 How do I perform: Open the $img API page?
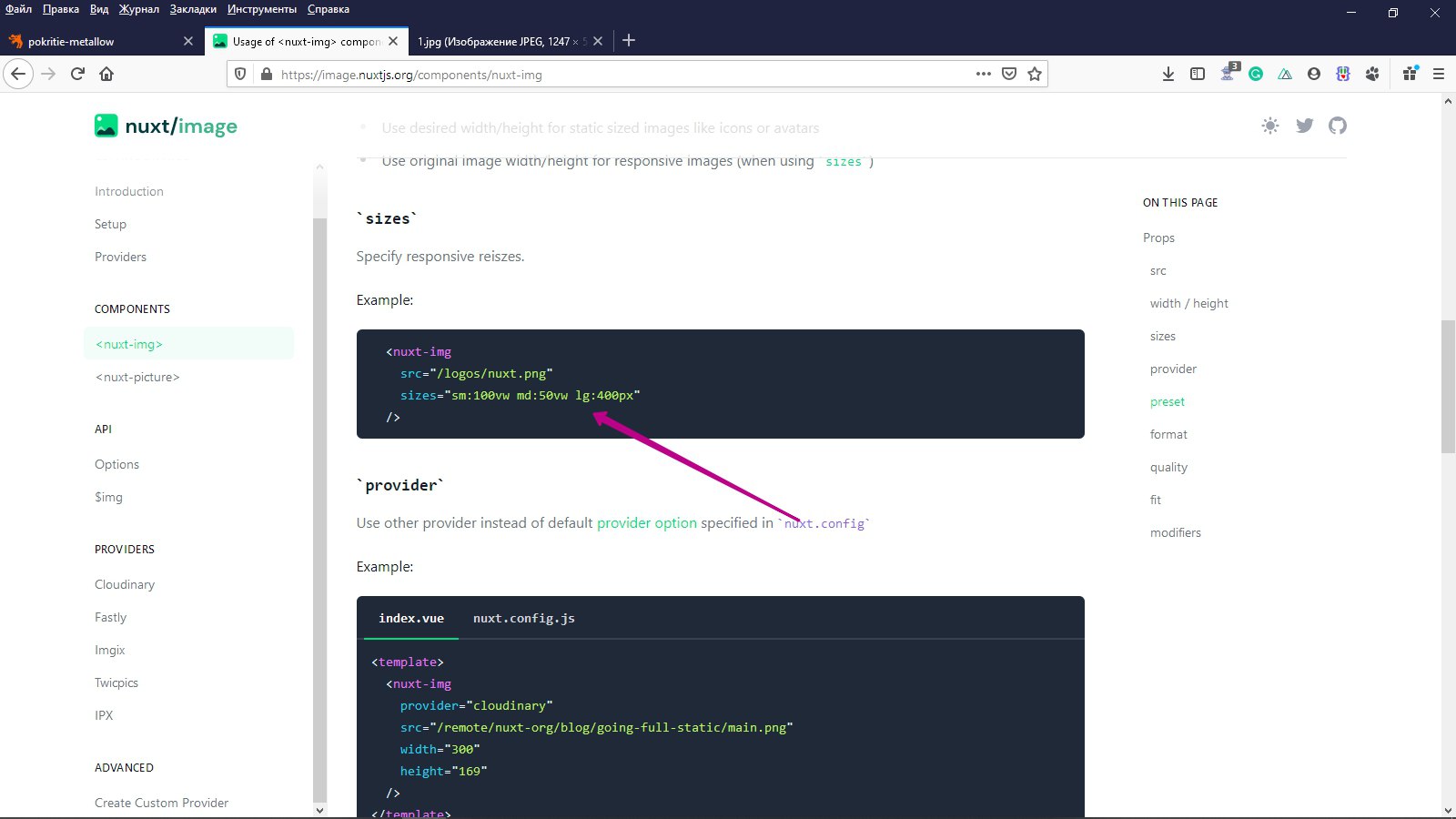(108, 497)
